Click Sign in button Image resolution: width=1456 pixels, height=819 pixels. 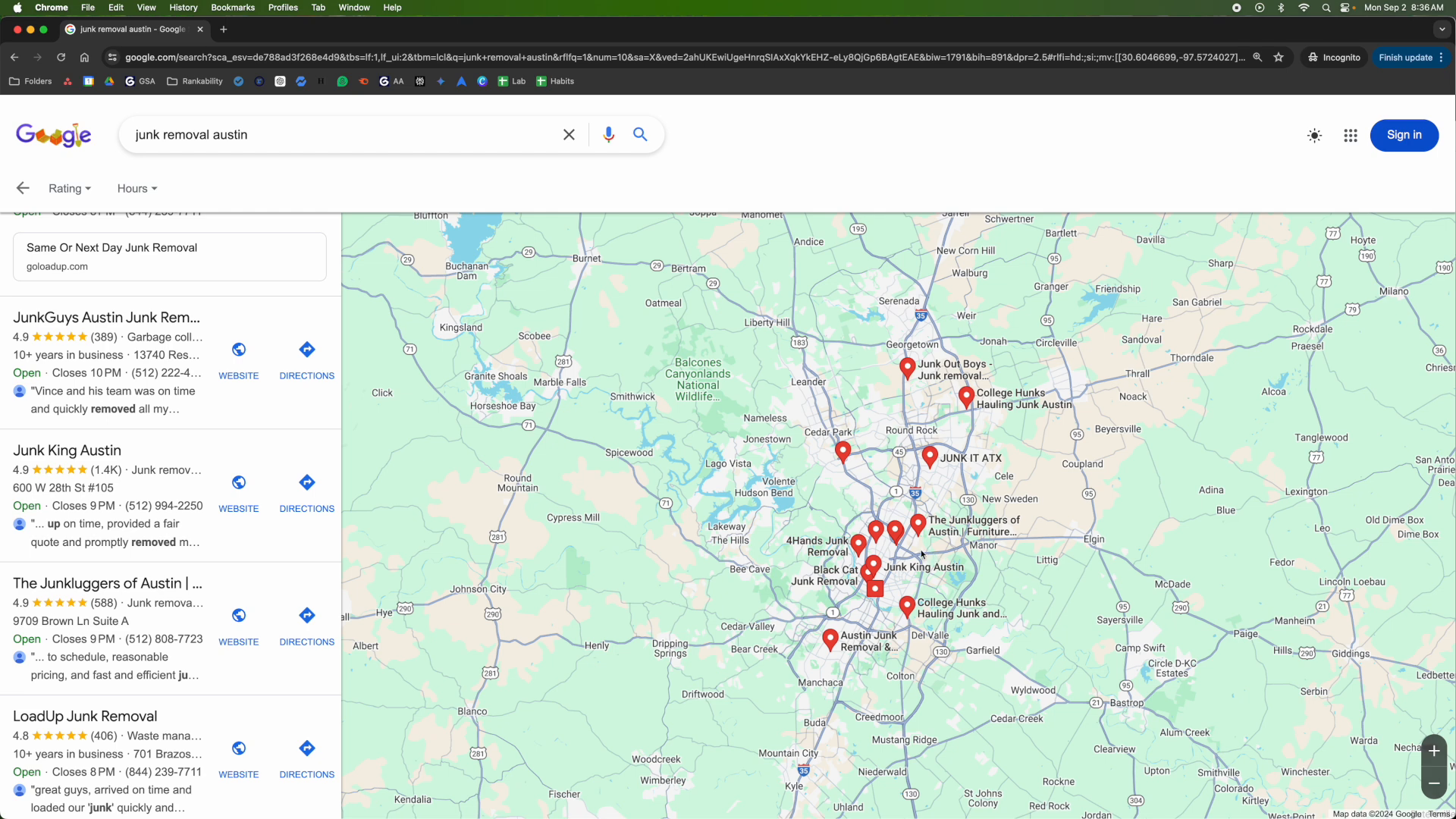(x=1404, y=135)
